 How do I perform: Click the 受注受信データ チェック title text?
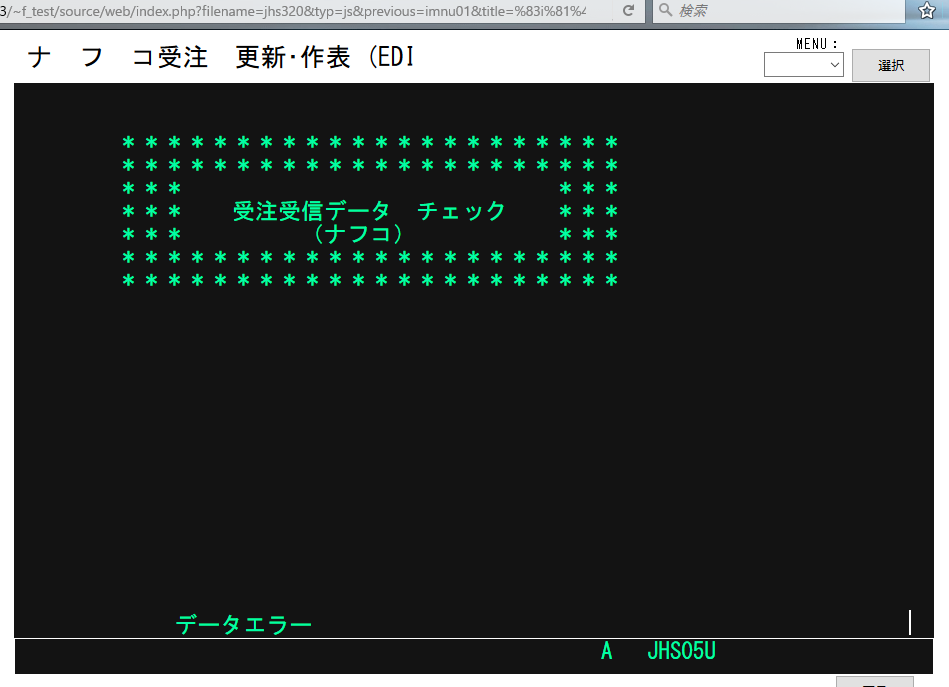point(369,211)
